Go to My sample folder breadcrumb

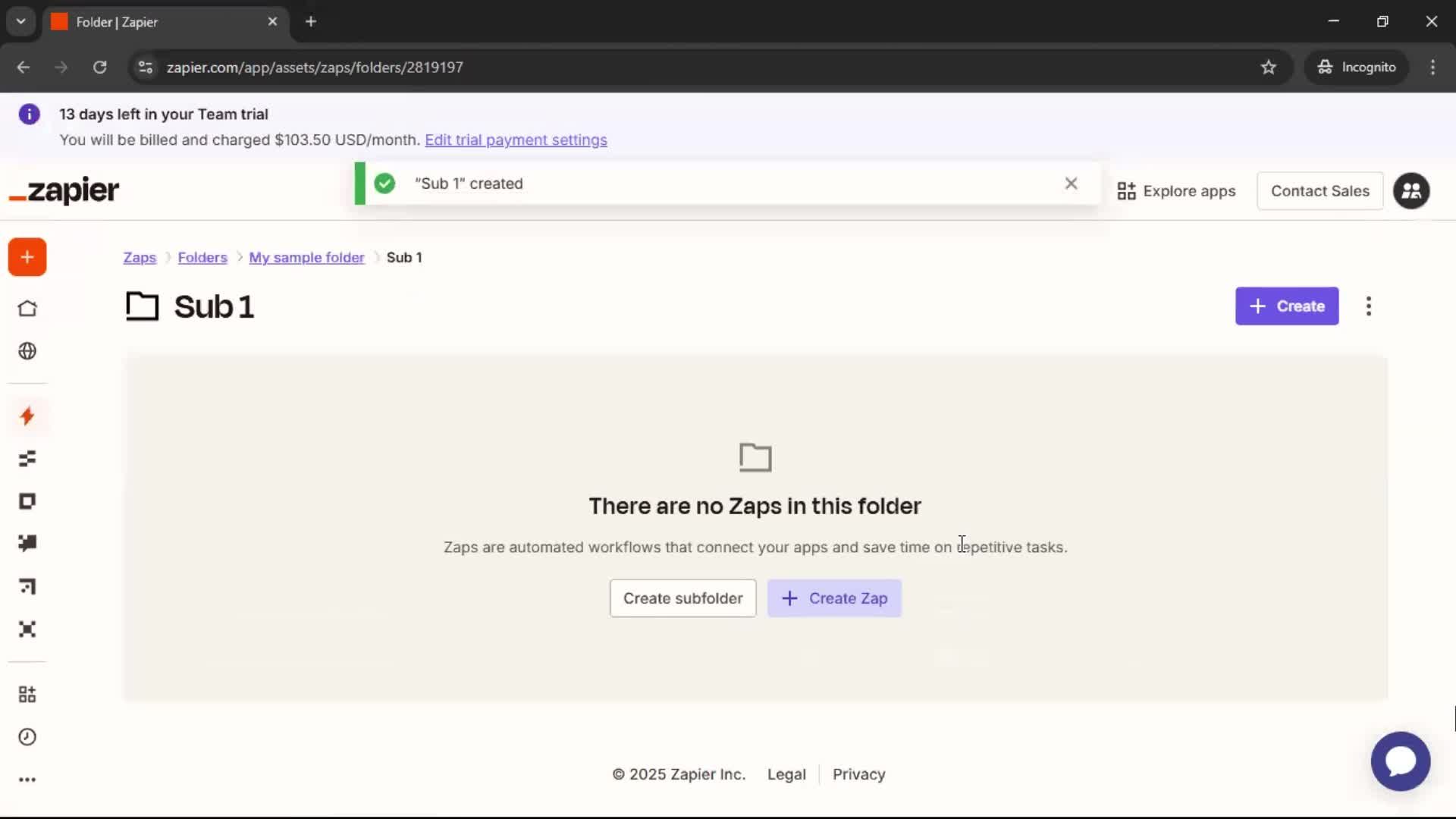306,258
